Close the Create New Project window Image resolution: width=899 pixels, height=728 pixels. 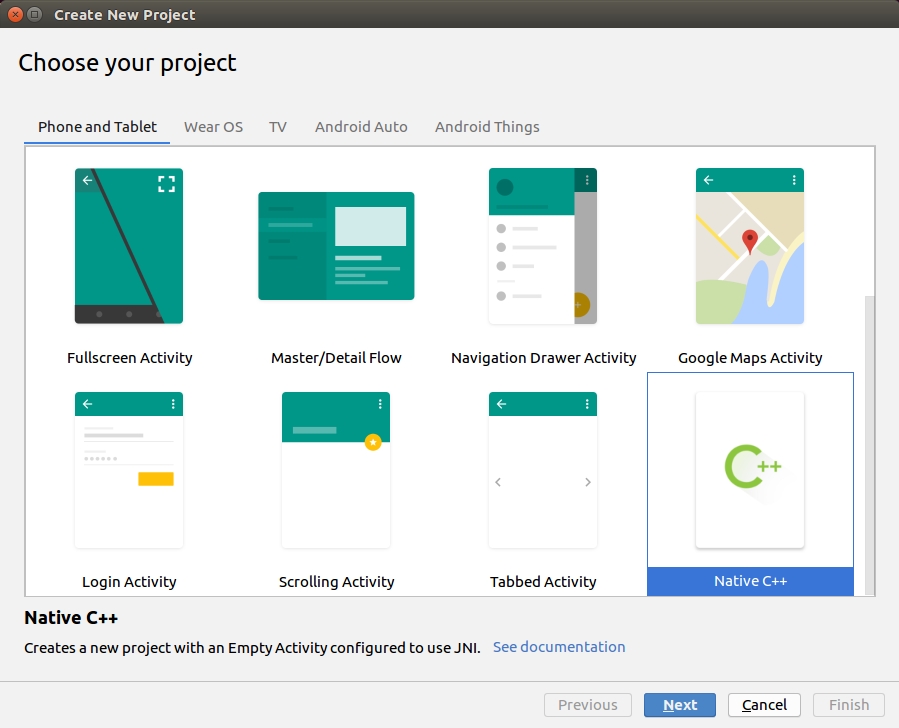15,14
